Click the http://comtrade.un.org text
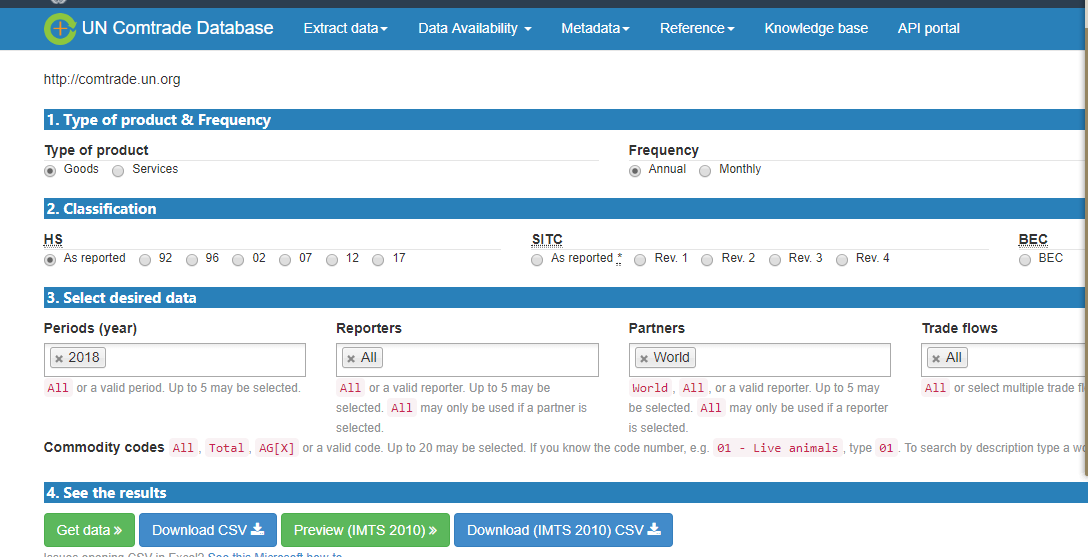The height and width of the screenshot is (557, 1088). click(x=112, y=80)
